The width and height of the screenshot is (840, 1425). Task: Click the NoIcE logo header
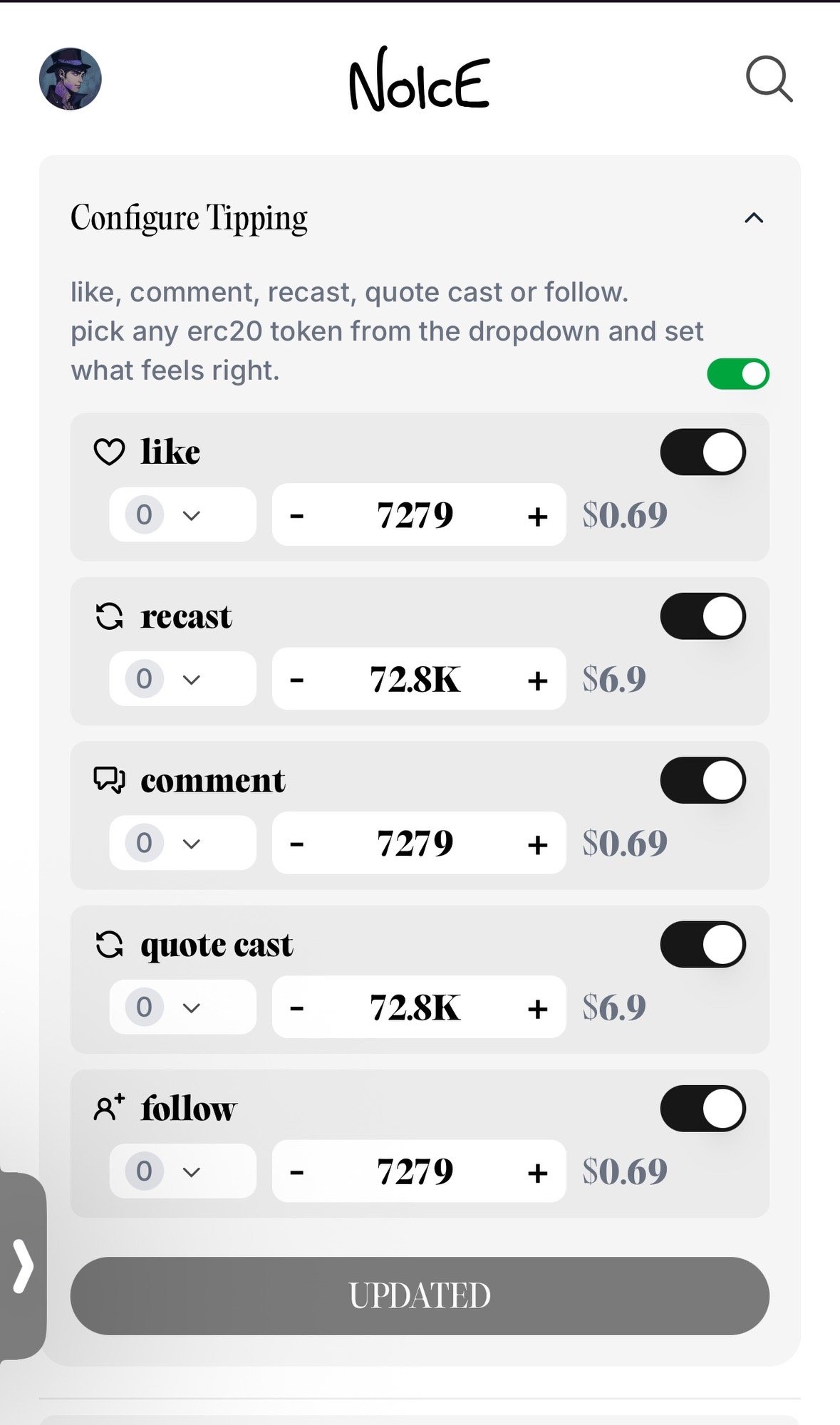[419, 81]
